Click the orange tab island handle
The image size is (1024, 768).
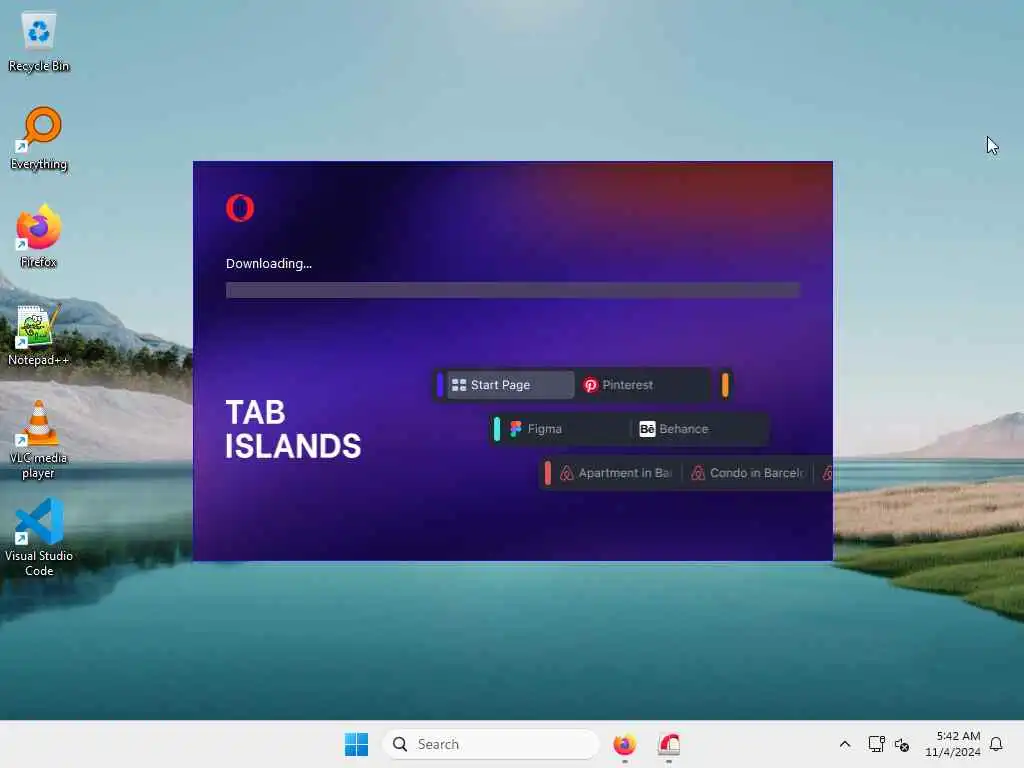pyautogui.click(x=725, y=385)
